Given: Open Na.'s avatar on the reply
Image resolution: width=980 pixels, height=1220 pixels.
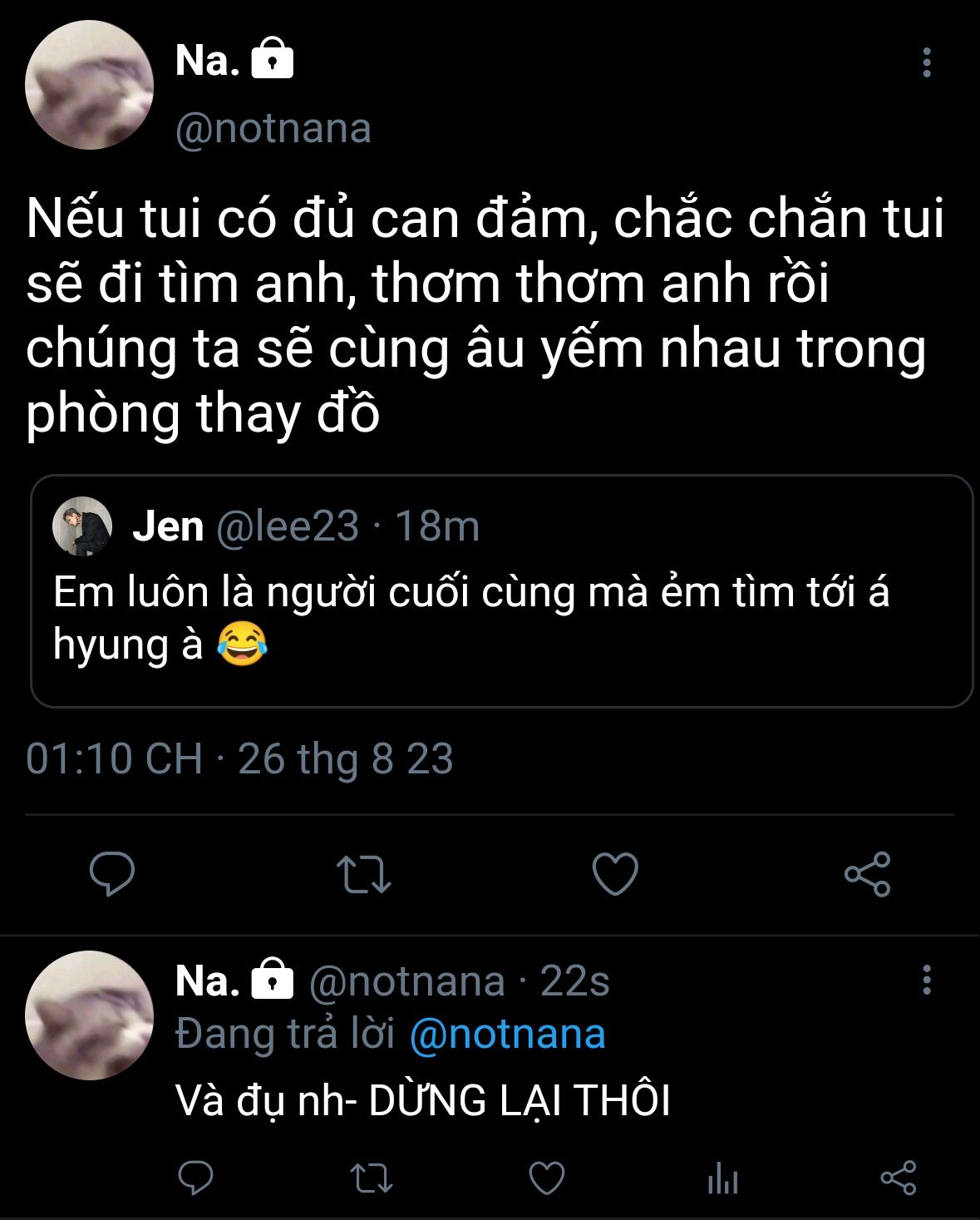Looking at the screenshot, I should pos(90,1015).
